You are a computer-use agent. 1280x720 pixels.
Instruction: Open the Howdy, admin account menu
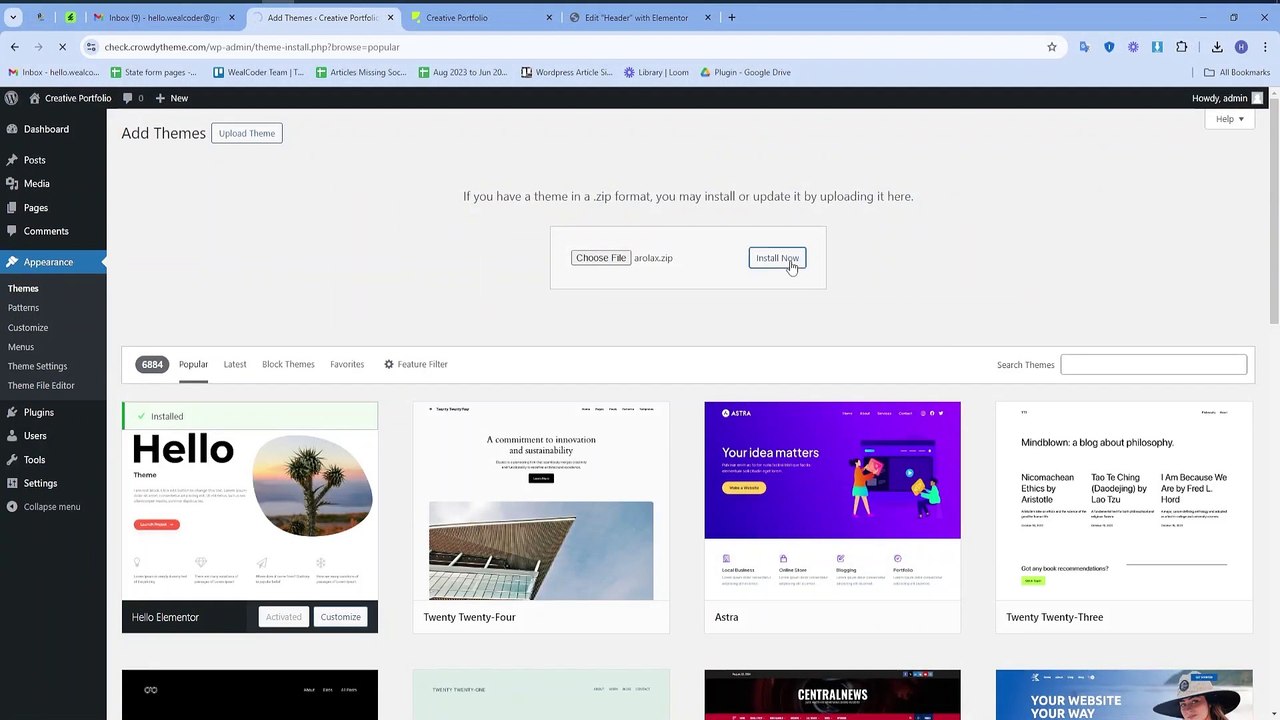[1227, 98]
